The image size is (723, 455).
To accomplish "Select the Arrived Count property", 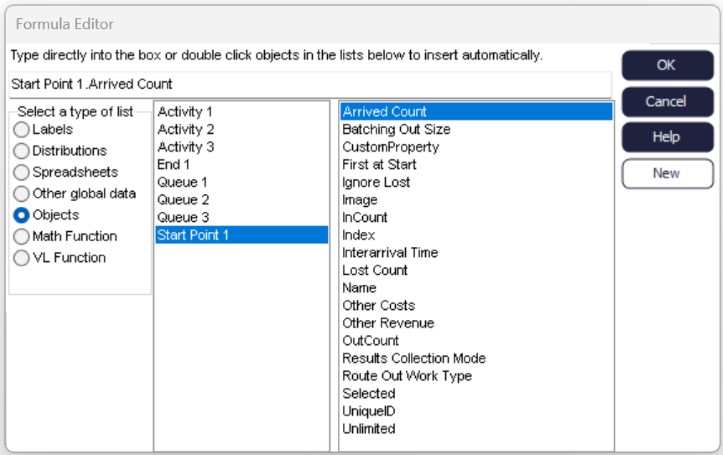I will coord(476,112).
